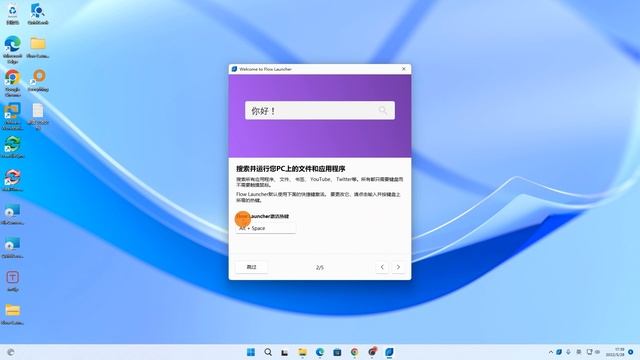
Task: Select the desktop icon with red circular arrows
Action: (x=13, y=180)
